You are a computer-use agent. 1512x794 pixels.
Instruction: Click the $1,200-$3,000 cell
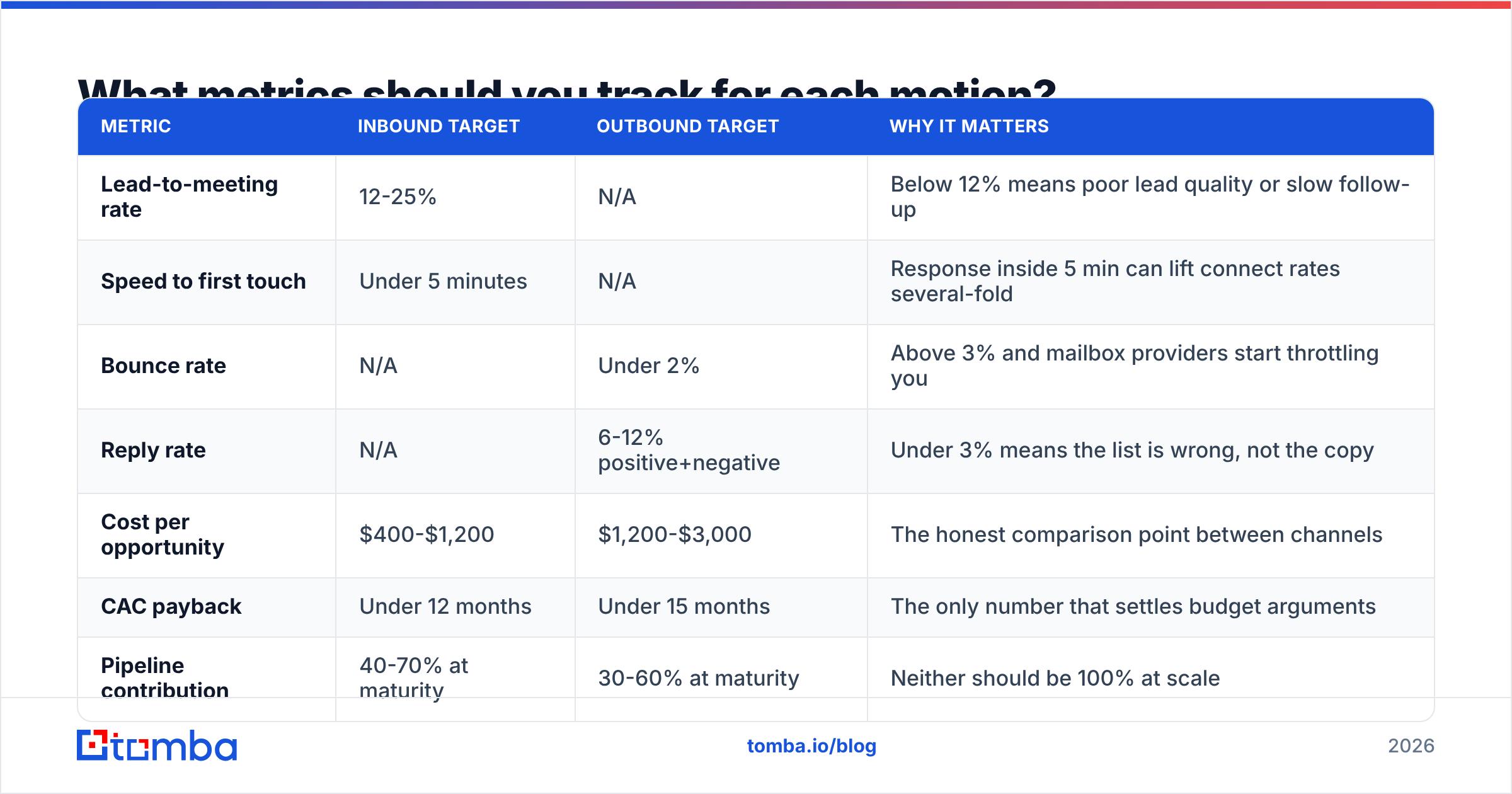[x=675, y=534]
